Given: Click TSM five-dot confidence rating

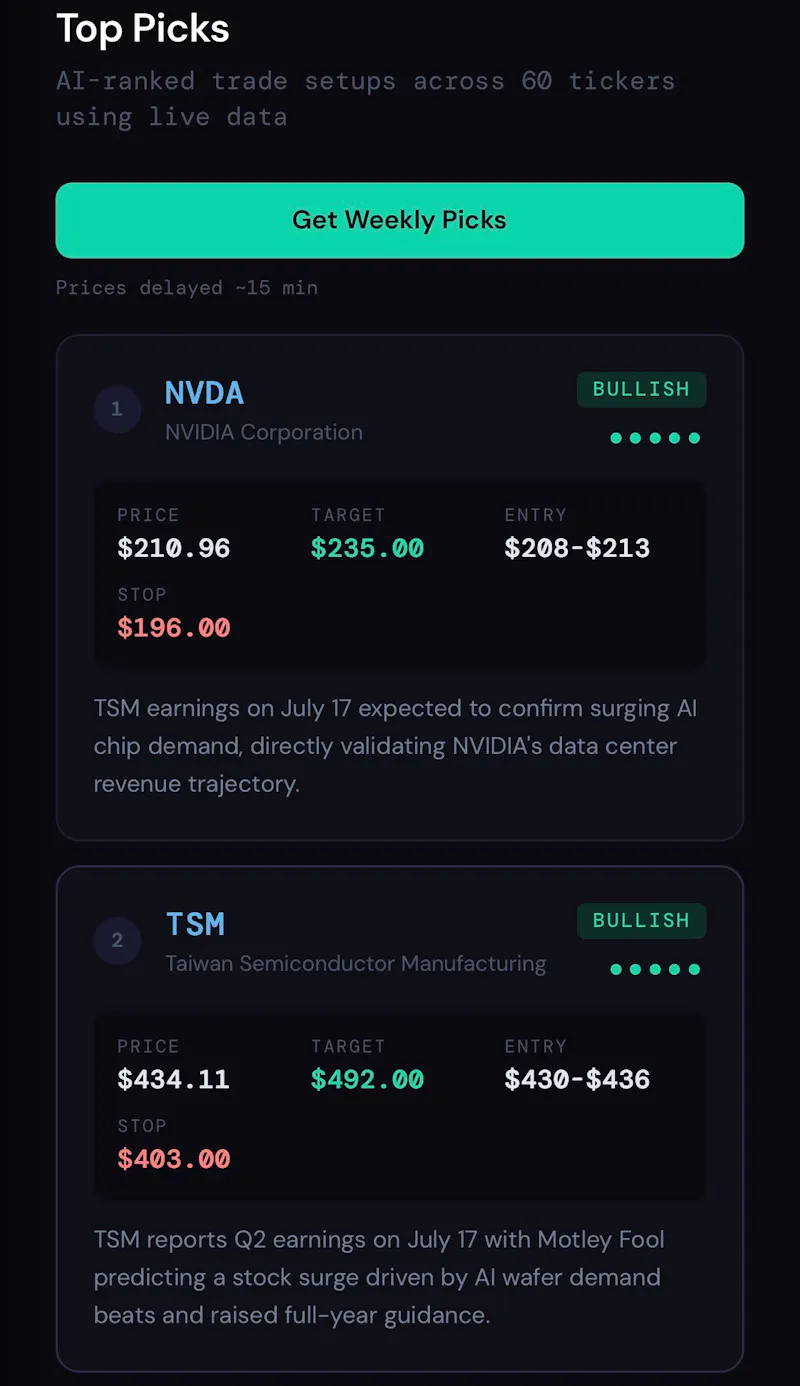Looking at the screenshot, I should [x=655, y=969].
